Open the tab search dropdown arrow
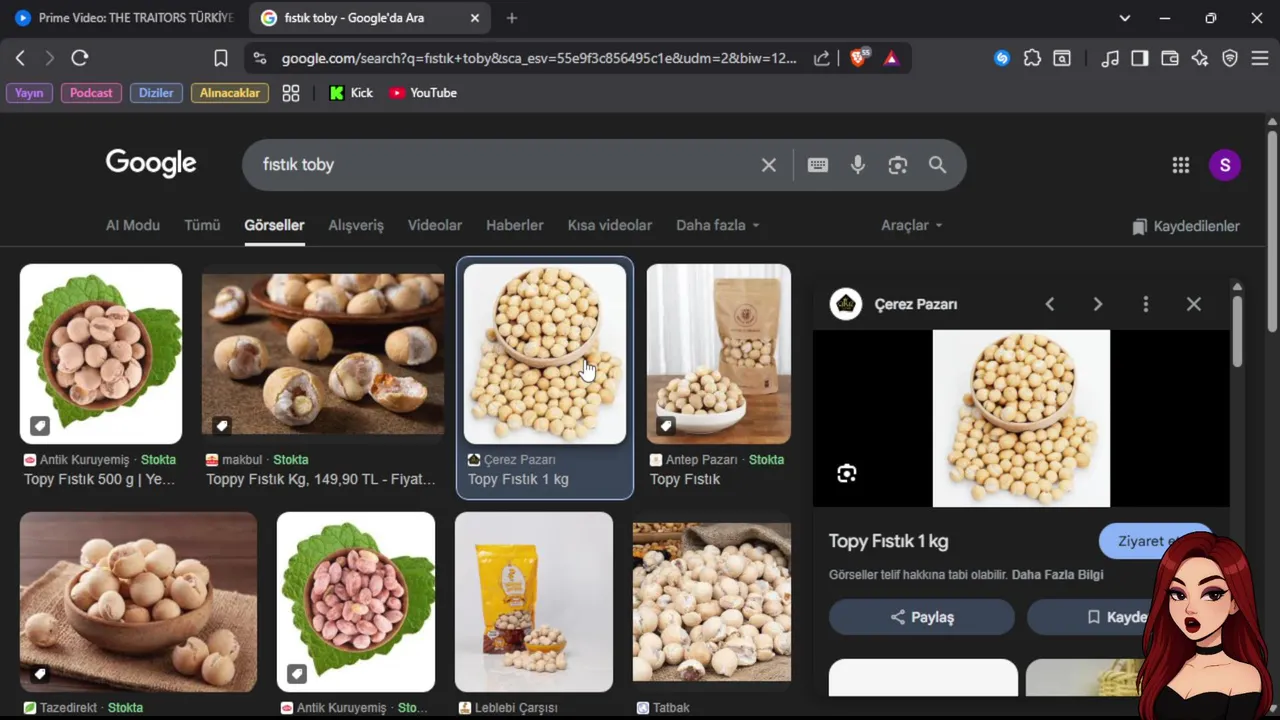Viewport: 1280px width, 720px height. (1125, 18)
